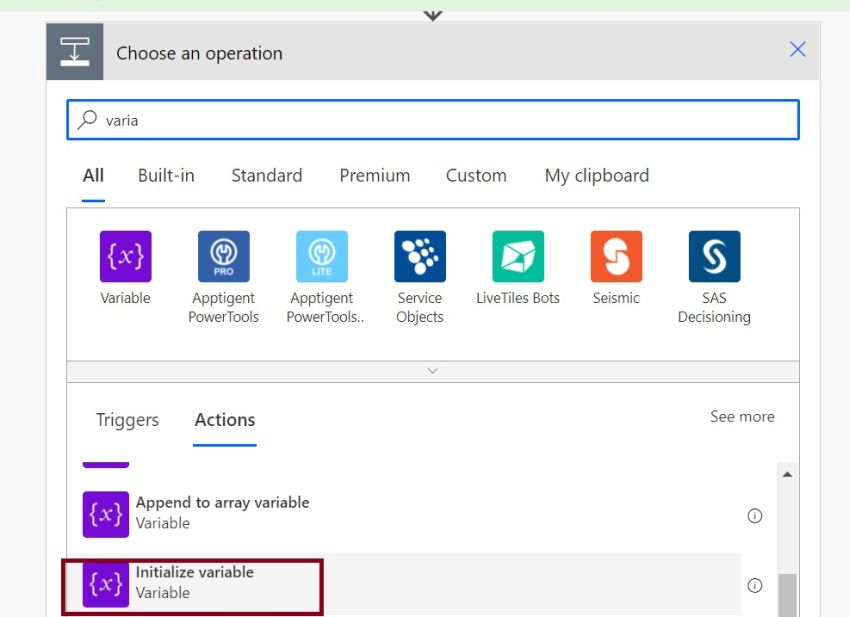Switch to the Premium tab
The height and width of the screenshot is (617, 850).
(x=374, y=175)
